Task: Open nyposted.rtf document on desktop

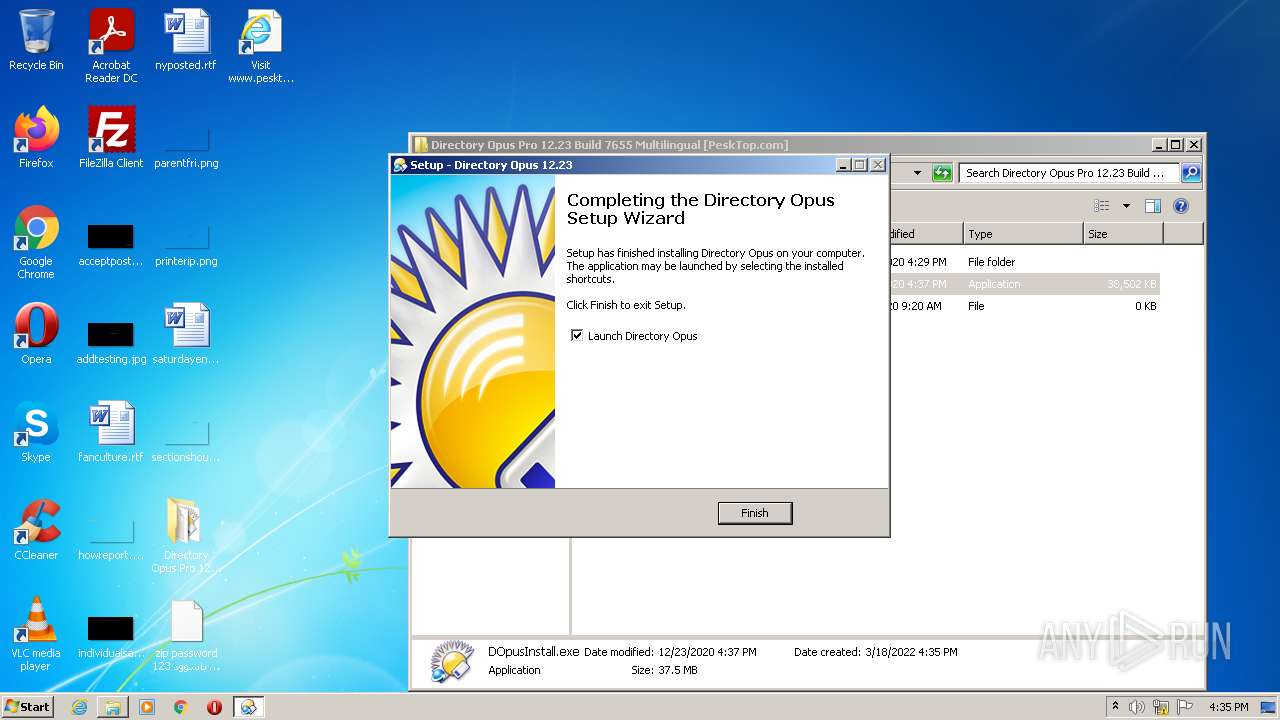Action: (x=186, y=41)
